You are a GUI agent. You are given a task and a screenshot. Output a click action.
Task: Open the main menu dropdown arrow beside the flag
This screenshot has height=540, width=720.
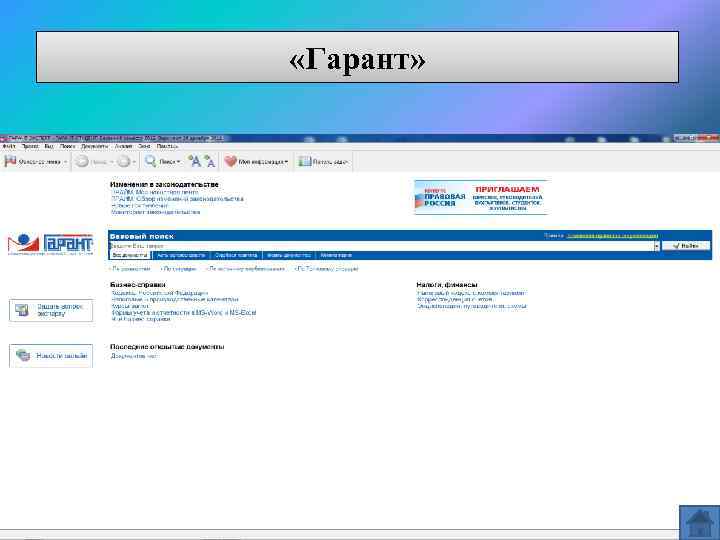pos(65,162)
